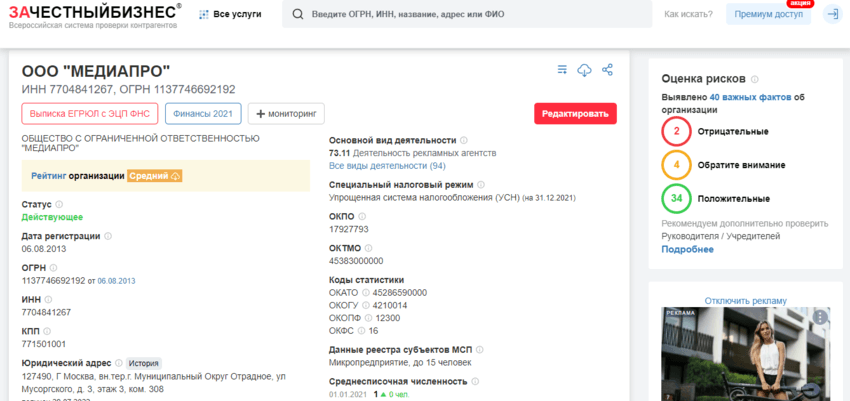Click info icon next to Статус
This screenshot has width=850, height=401.
59,204
